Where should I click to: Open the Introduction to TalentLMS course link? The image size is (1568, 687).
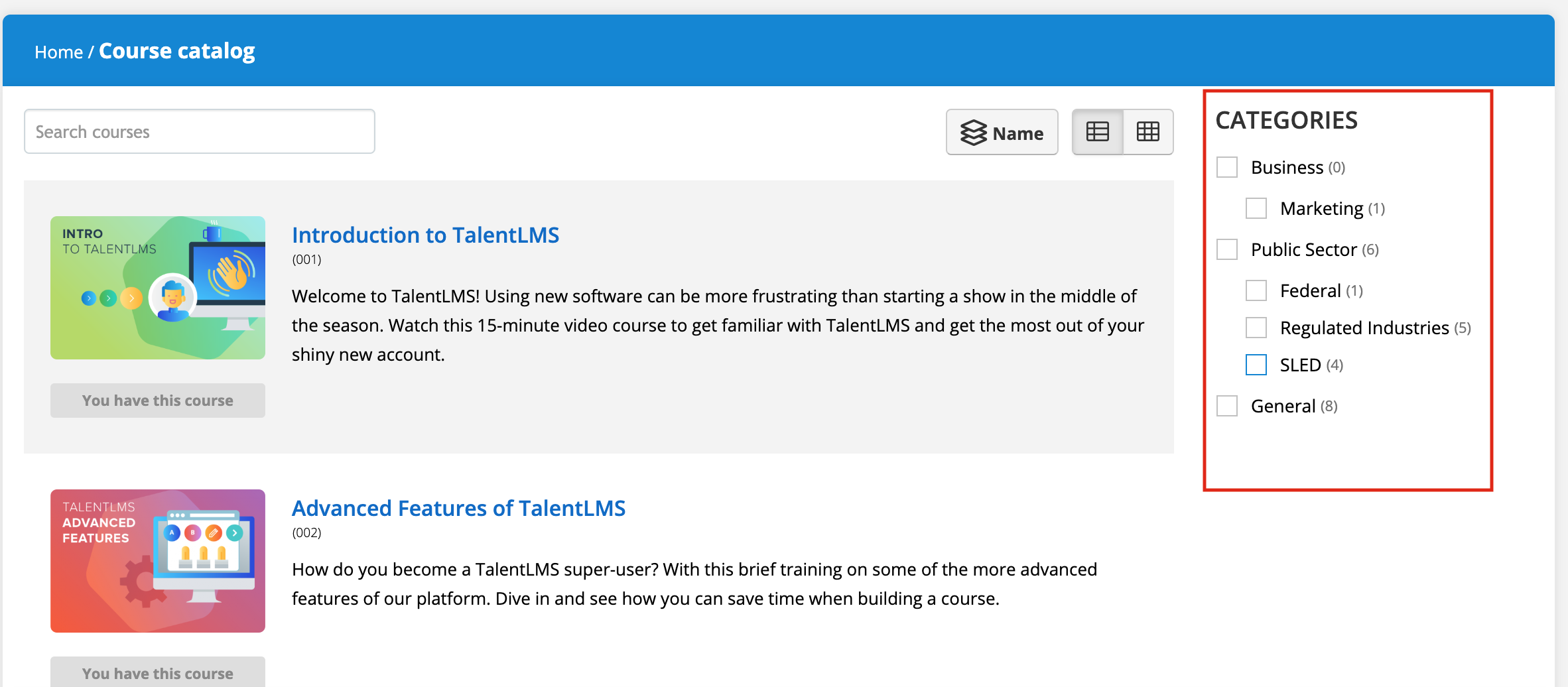tap(426, 235)
